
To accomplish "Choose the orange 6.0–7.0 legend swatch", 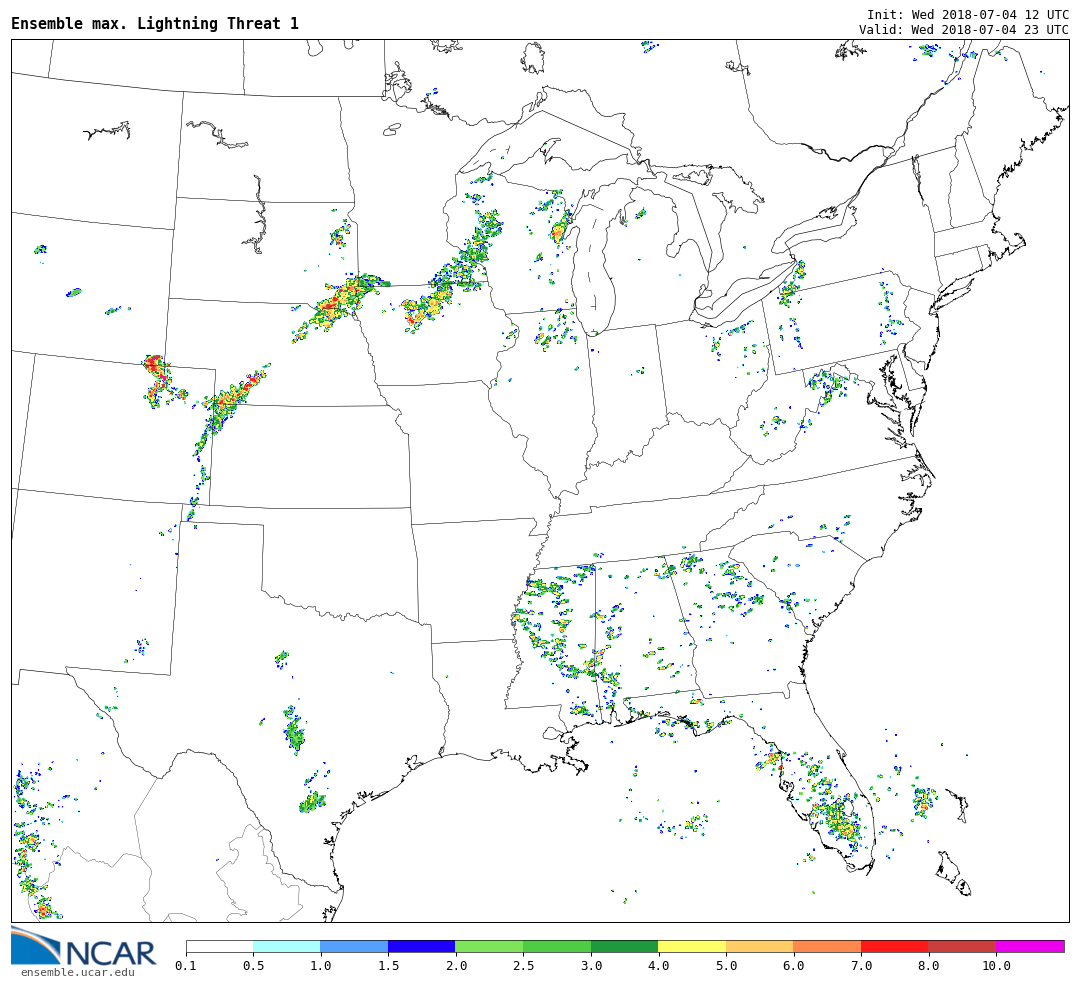I will point(827,946).
